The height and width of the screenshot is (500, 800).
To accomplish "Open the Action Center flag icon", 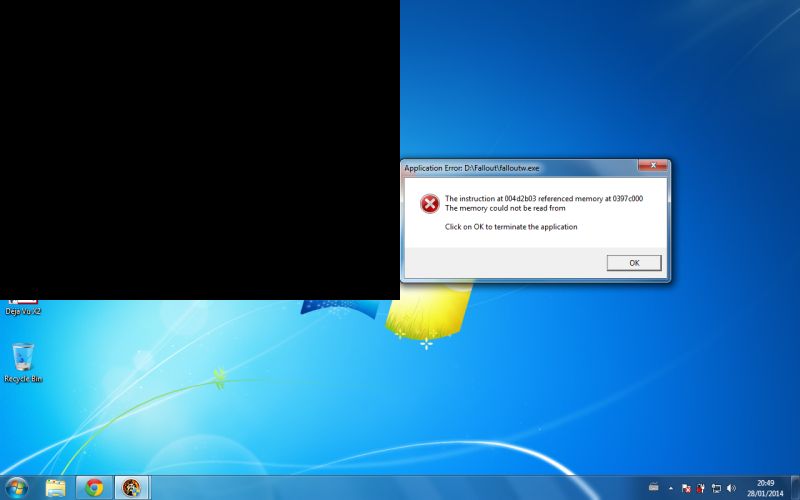I will point(686,488).
